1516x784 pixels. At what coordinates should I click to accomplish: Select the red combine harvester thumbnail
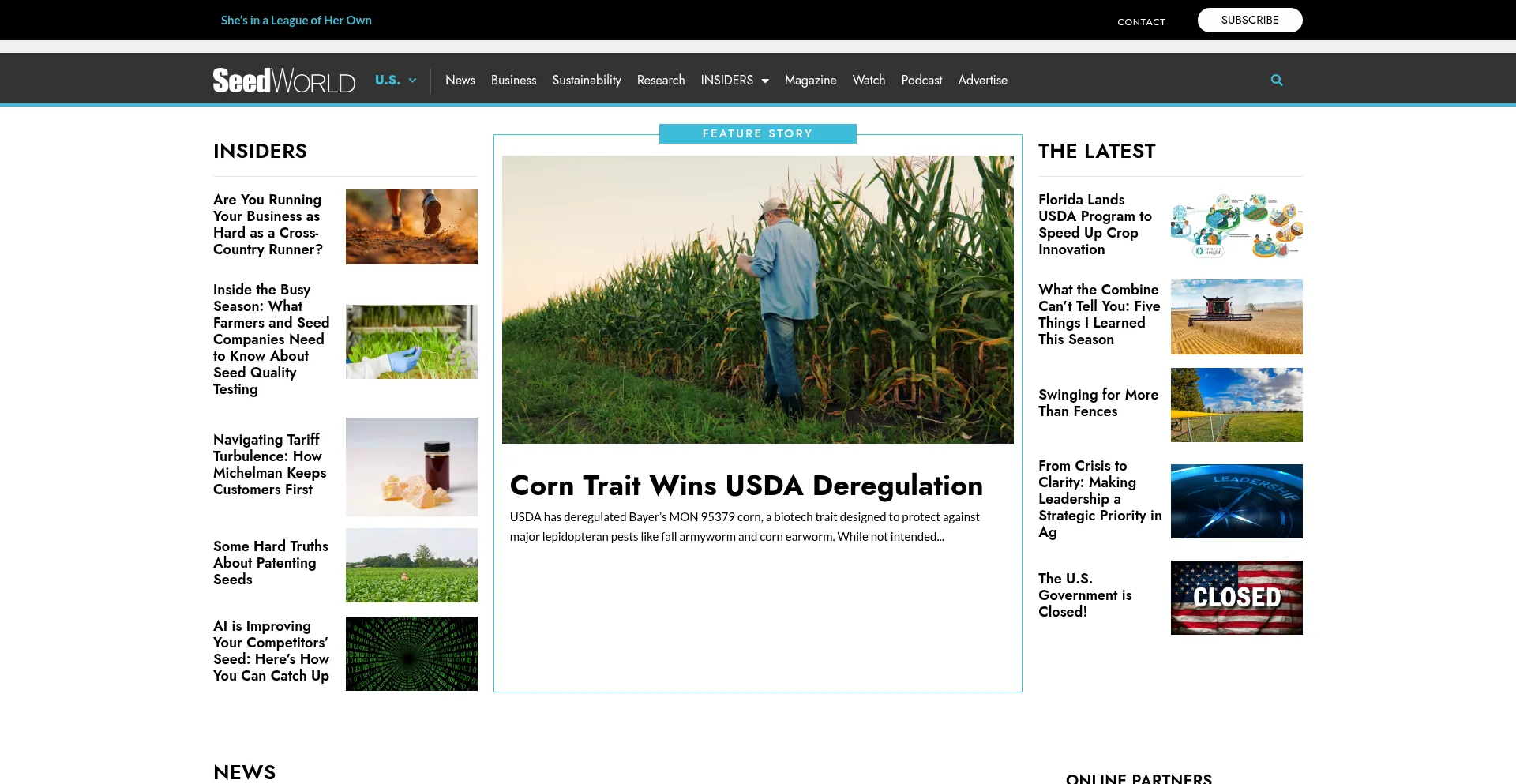1236,317
